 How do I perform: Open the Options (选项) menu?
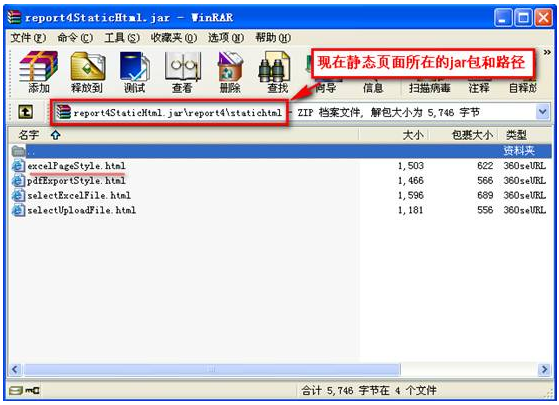(x=226, y=37)
